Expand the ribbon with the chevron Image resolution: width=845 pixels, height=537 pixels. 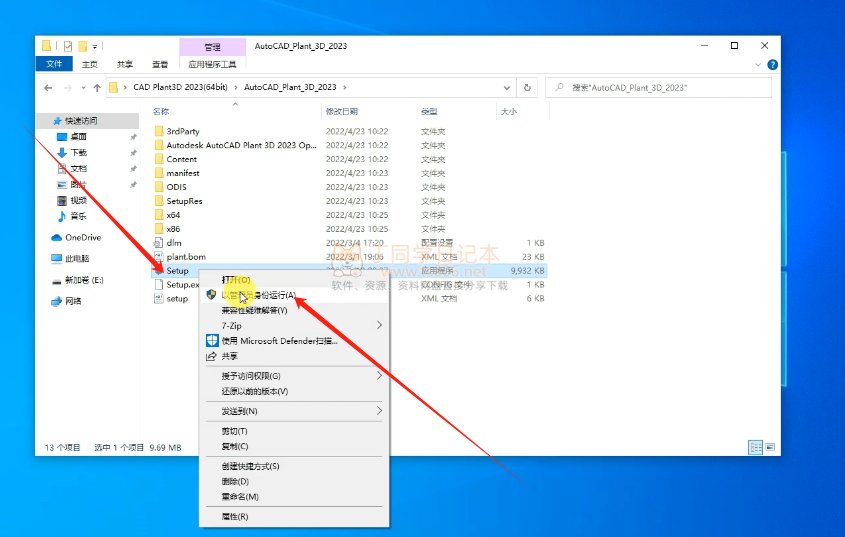[x=758, y=65]
